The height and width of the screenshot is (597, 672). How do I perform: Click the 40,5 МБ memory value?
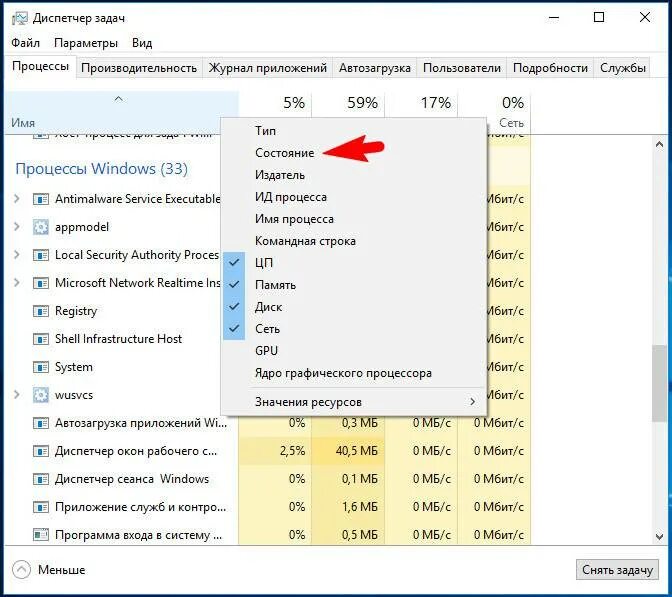(357, 451)
